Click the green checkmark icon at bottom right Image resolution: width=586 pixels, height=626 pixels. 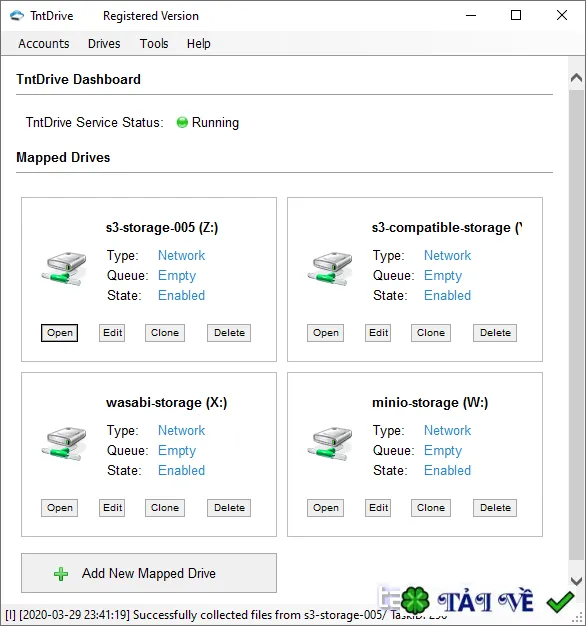point(560,601)
